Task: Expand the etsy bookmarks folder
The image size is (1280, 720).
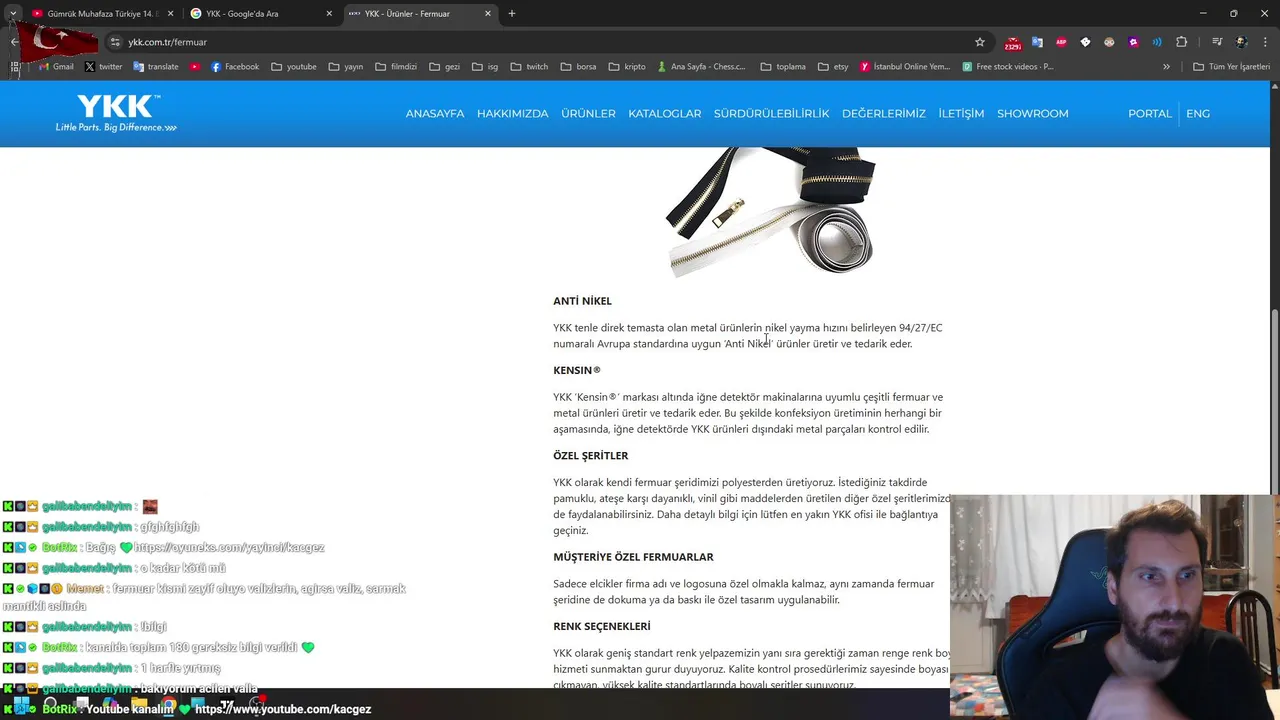Action: 833,67
